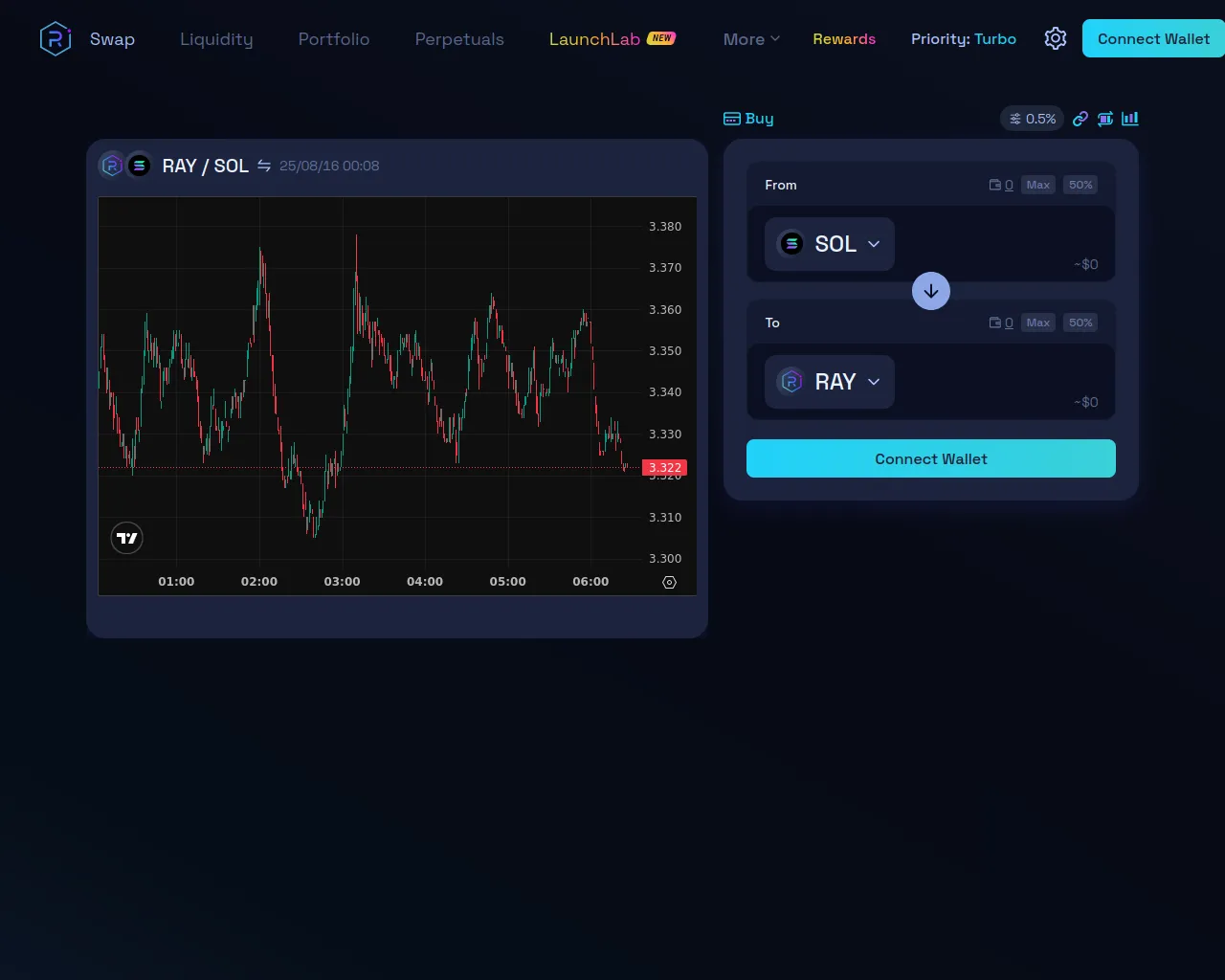The image size is (1225, 980).
Task: Swap token direction with arrow button
Action: pos(931,291)
